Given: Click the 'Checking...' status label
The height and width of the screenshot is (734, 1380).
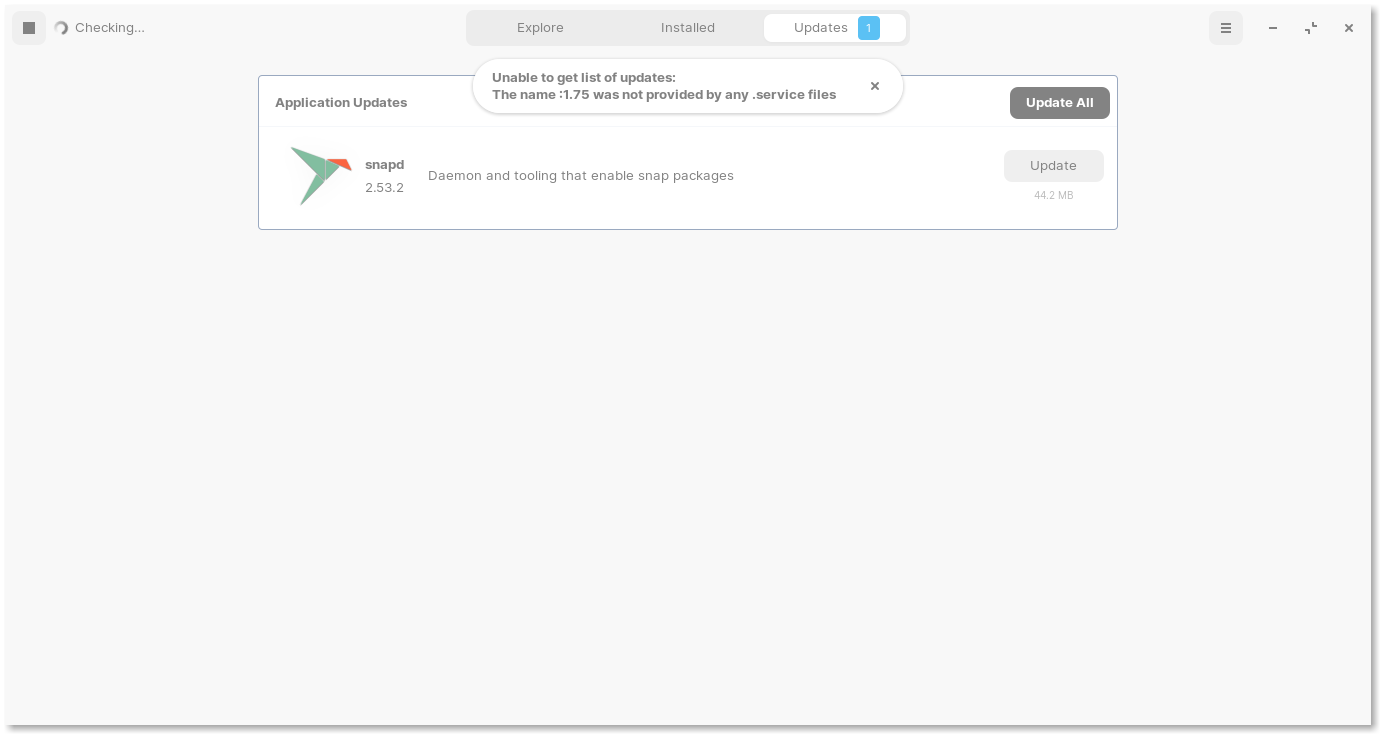Looking at the screenshot, I should click(x=110, y=28).
